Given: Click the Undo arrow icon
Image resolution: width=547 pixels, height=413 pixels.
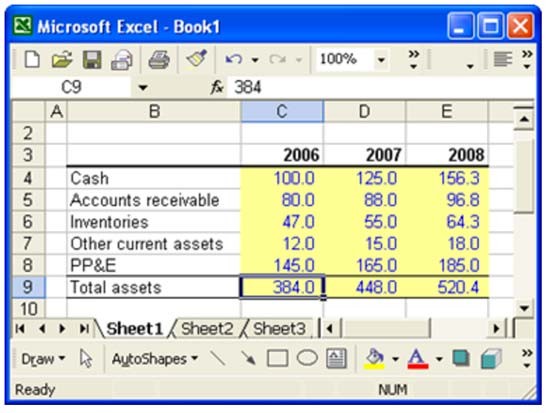Looking at the screenshot, I should 234,59.
